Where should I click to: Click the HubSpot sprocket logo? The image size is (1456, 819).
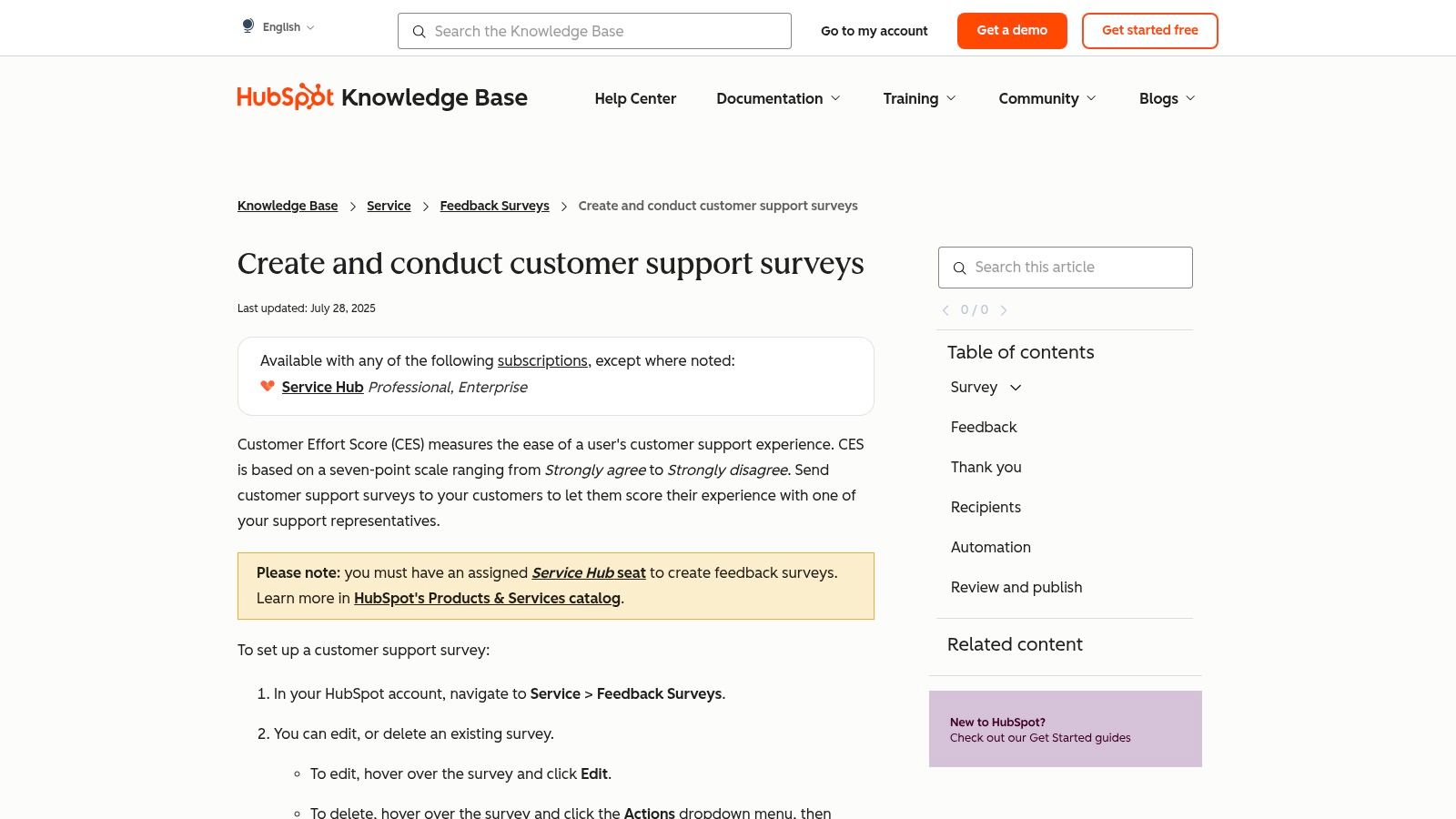point(285,96)
